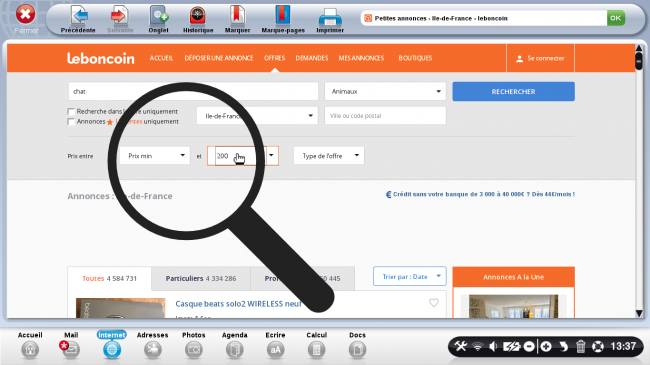Screen dimensions: 650x365
Task: Open the 'Type de l'offre' dropdown
Action: [x=329, y=156]
